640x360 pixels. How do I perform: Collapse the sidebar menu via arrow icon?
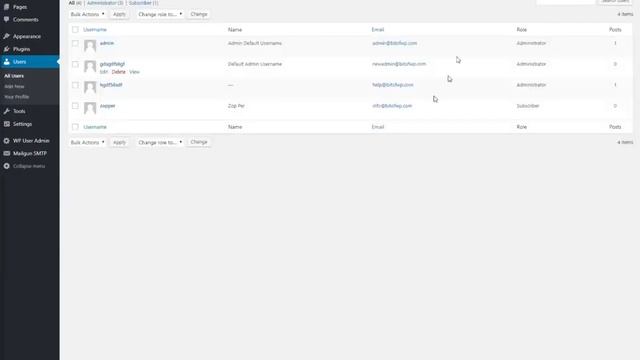(x=7, y=166)
